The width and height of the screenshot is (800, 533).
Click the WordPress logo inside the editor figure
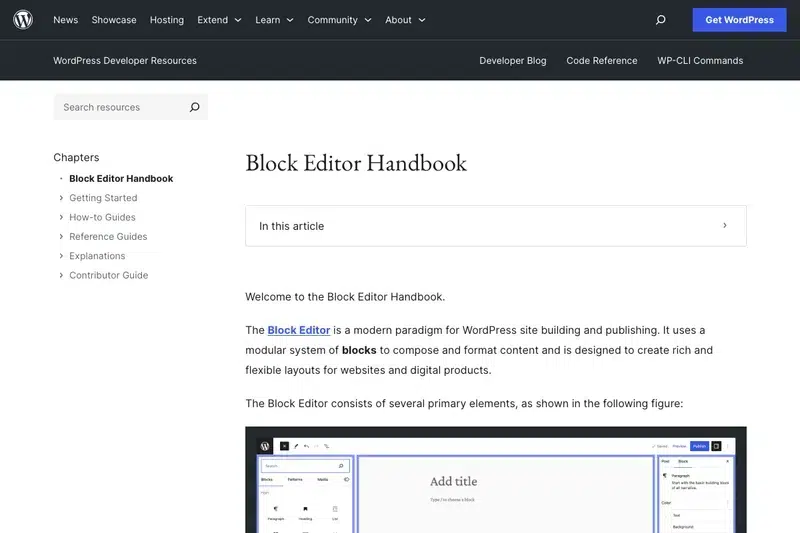point(265,446)
